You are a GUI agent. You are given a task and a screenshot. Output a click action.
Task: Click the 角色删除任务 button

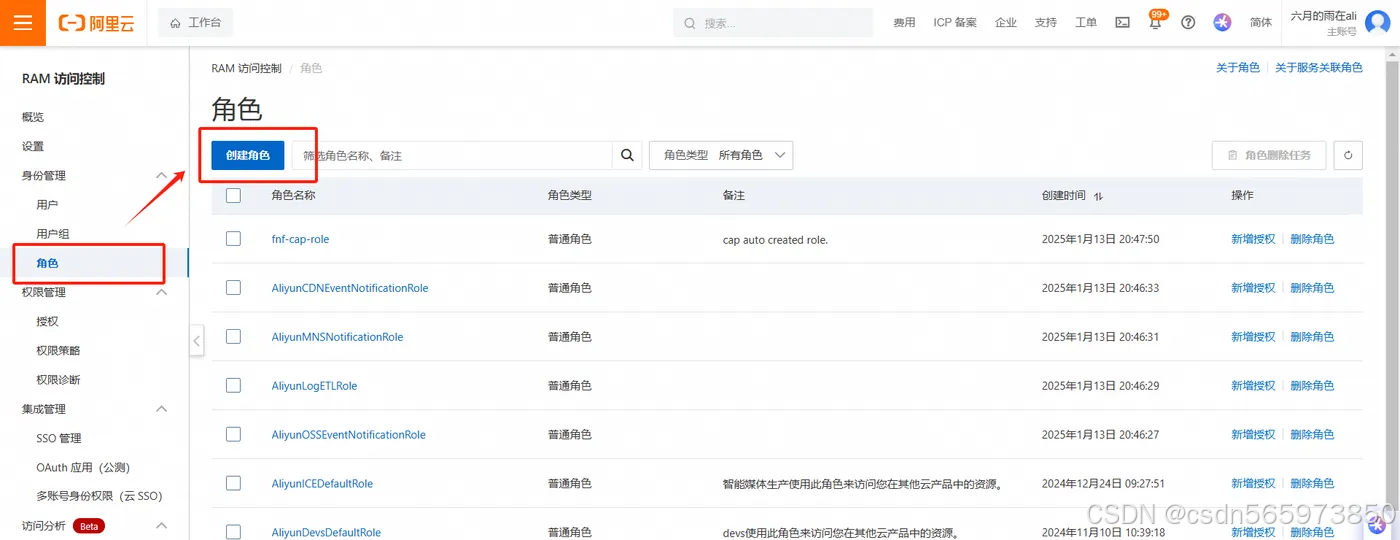tap(1269, 155)
